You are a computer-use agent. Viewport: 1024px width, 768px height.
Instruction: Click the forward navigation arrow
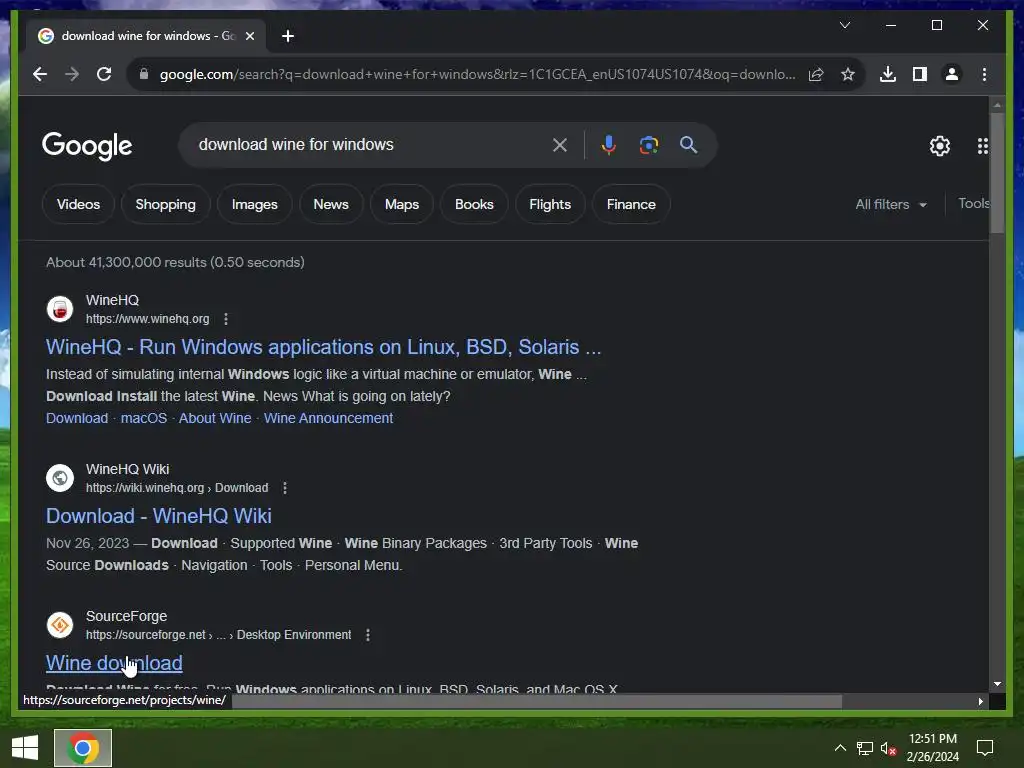pos(72,74)
